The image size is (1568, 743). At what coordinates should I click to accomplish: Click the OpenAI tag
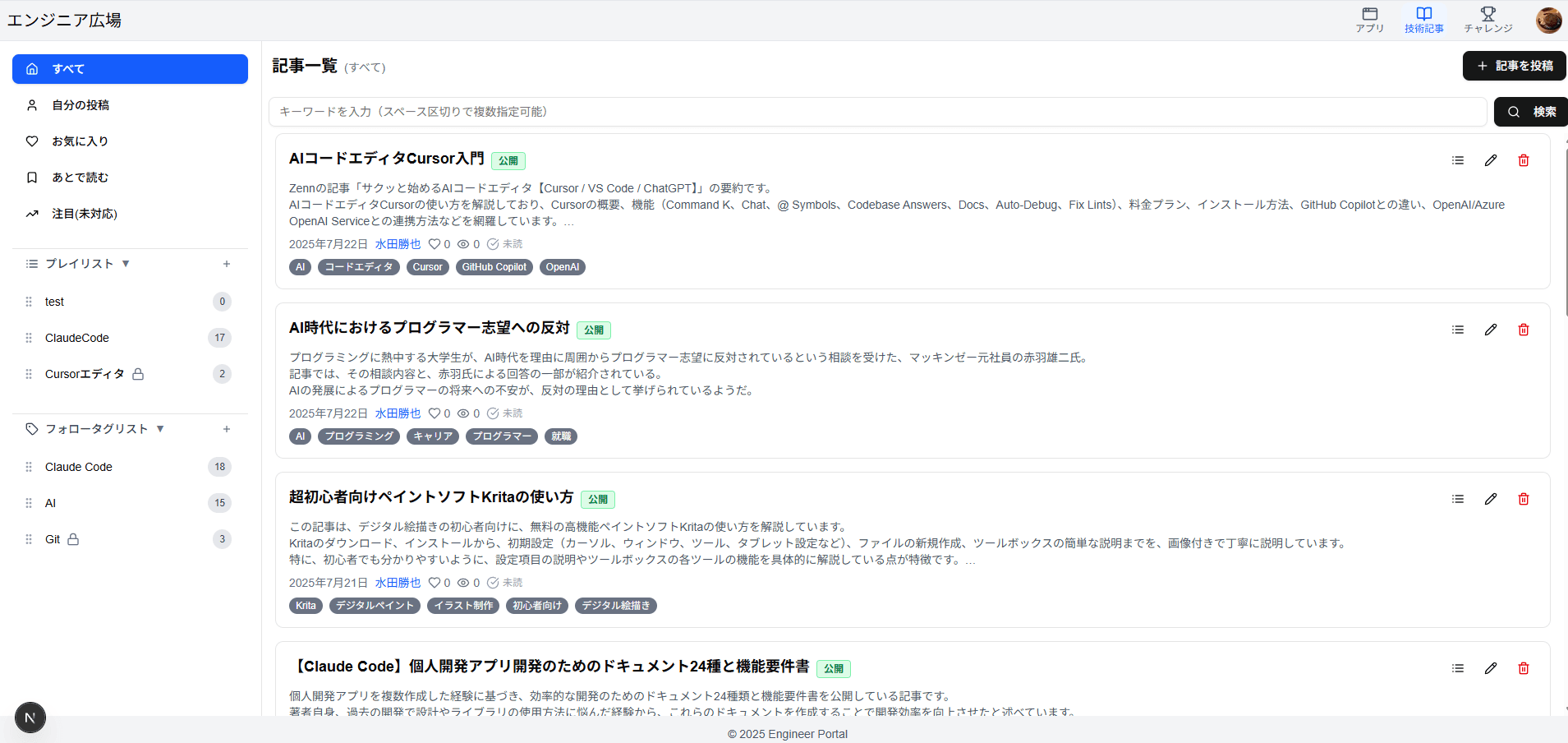[563, 267]
